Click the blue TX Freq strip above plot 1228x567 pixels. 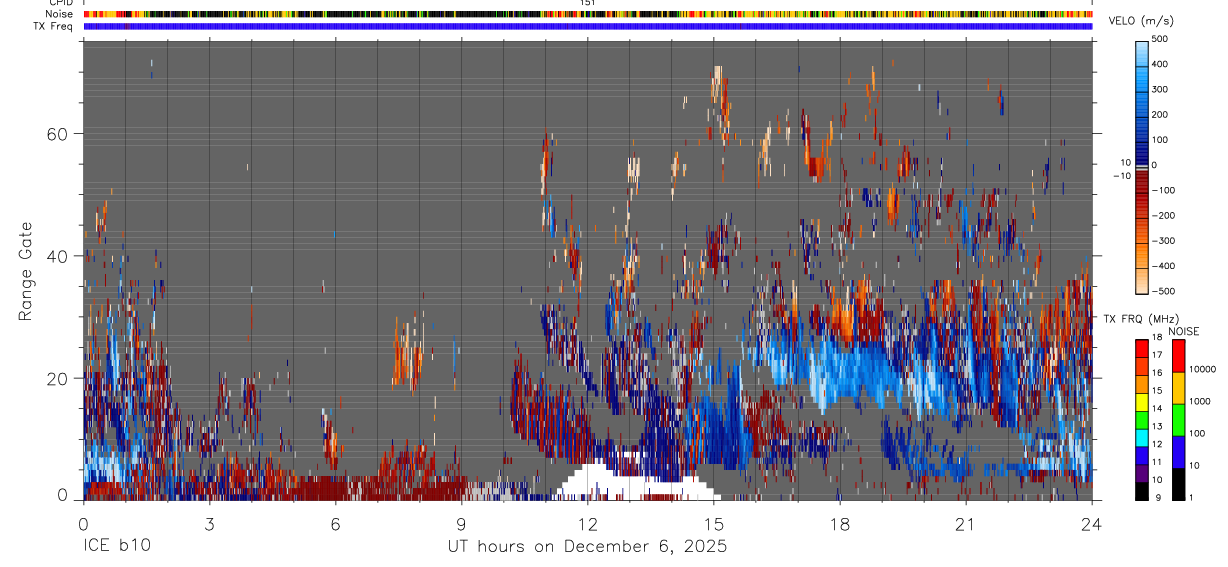click(x=587, y=26)
